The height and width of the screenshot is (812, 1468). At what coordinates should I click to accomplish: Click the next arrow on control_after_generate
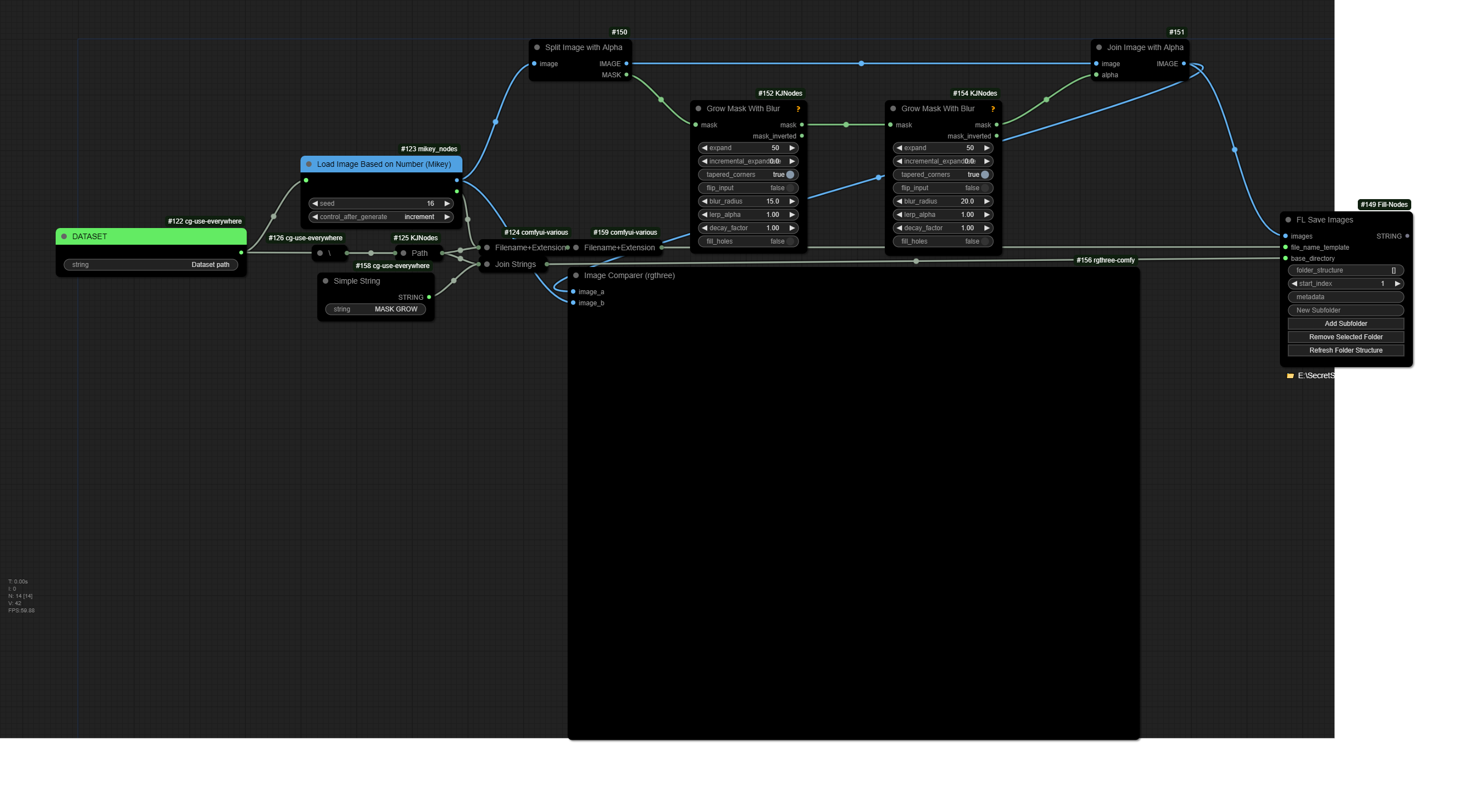coord(447,217)
